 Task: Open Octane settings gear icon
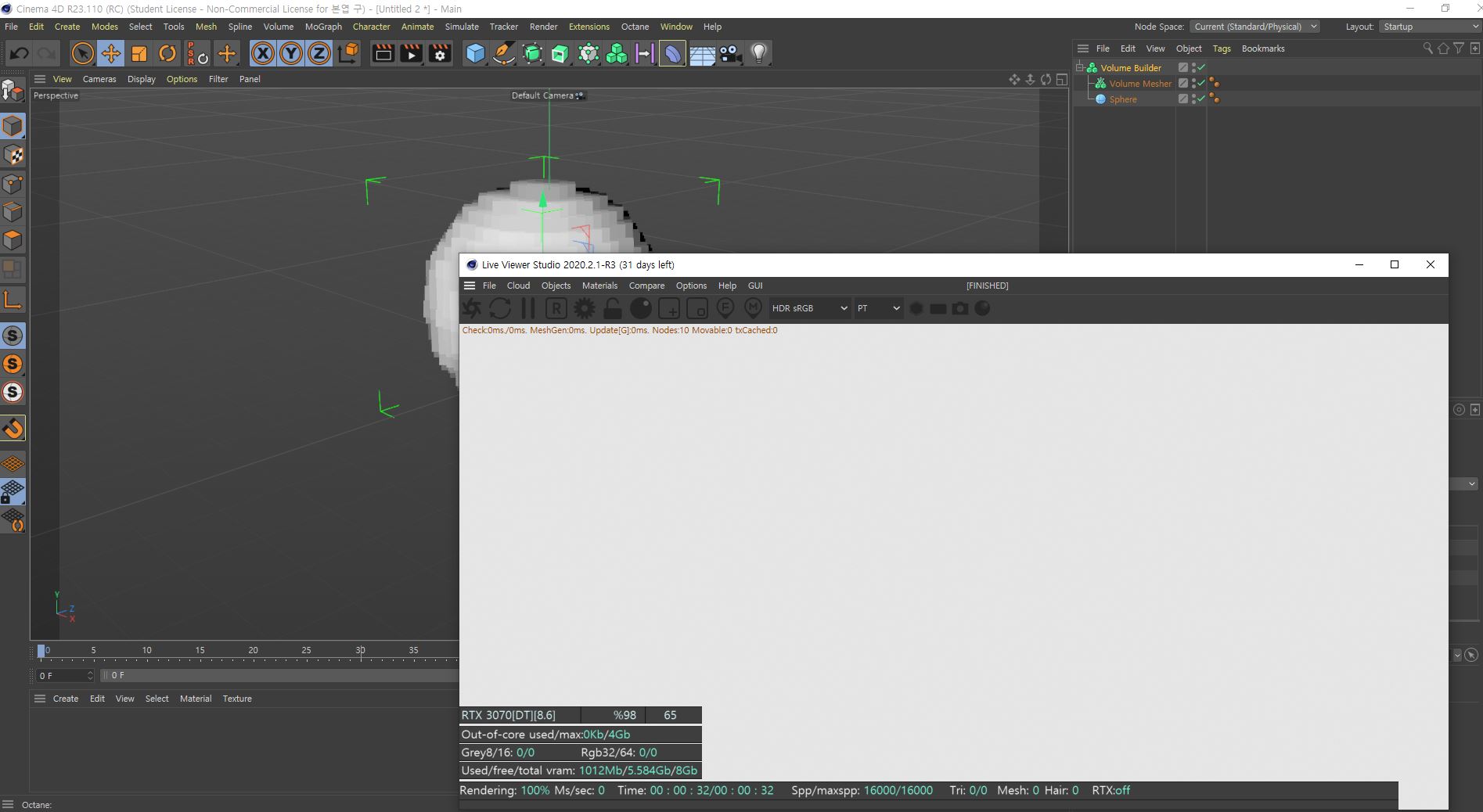click(x=585, y=308)
